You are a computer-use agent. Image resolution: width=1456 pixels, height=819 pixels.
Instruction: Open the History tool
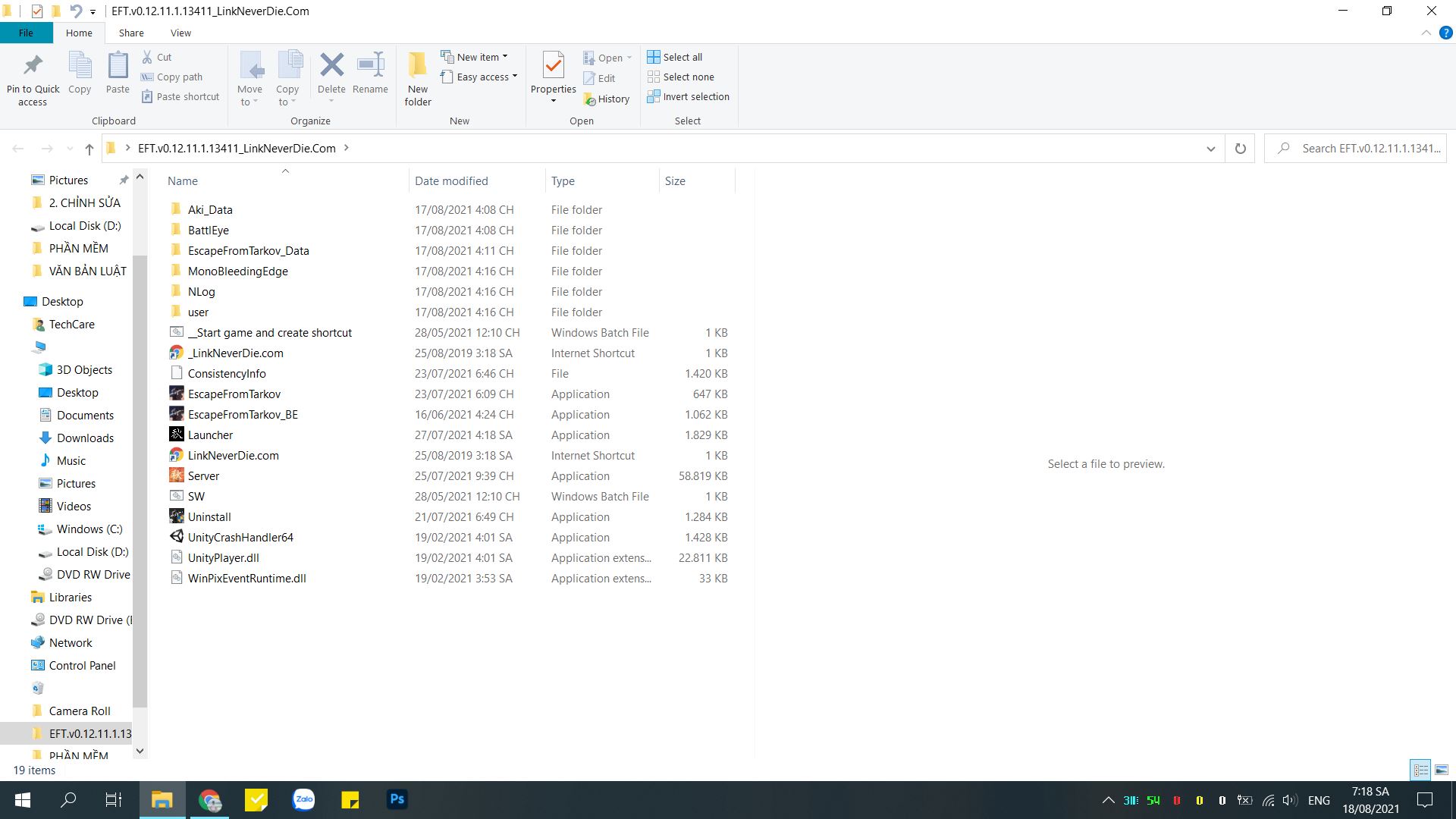coord(607,99)
